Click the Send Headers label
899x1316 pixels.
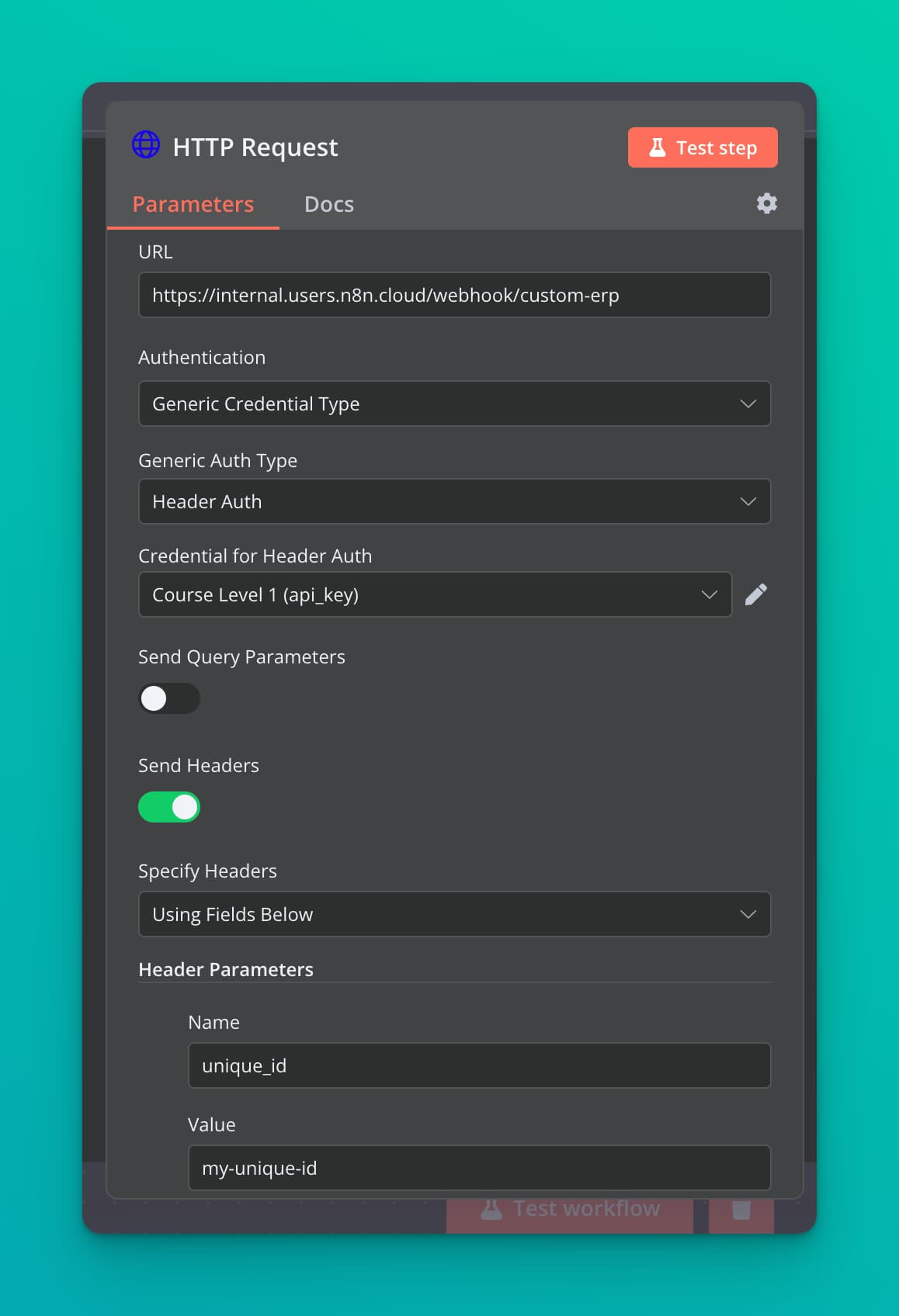coord(199,765)
